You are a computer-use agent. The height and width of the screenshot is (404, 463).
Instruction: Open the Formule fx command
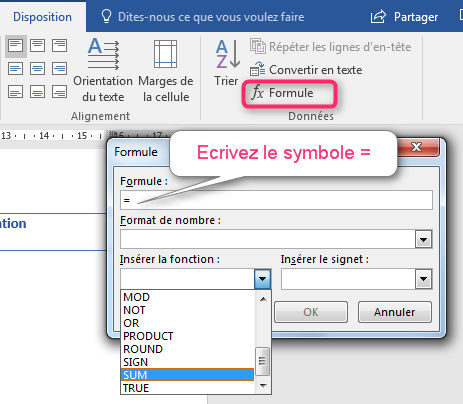[x=283, y=93]
